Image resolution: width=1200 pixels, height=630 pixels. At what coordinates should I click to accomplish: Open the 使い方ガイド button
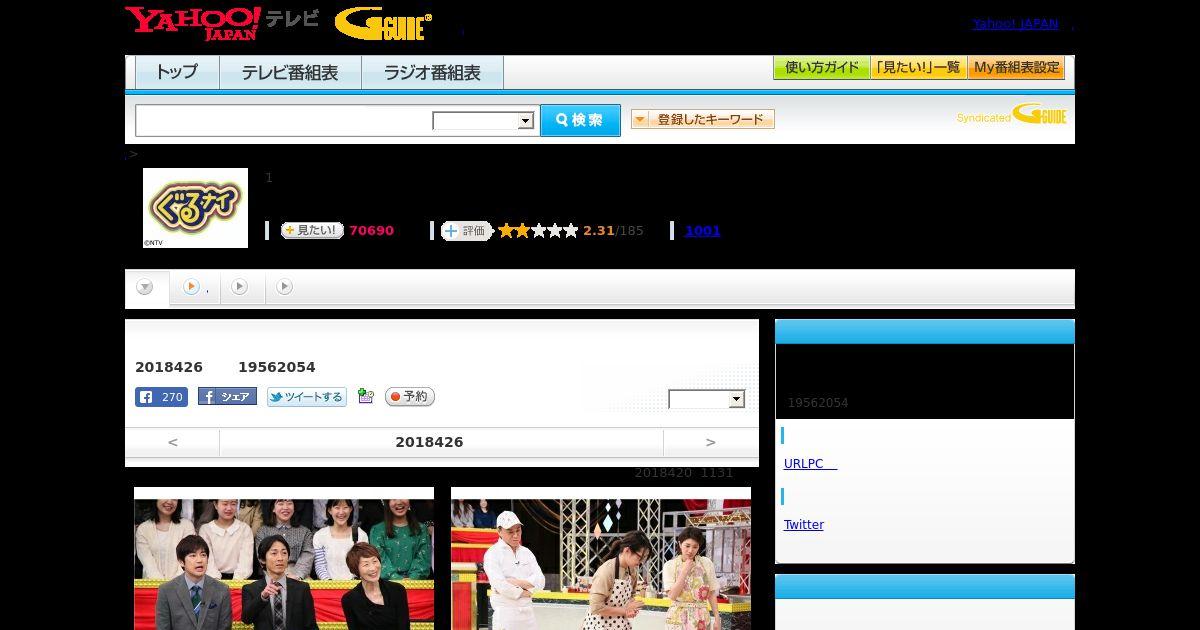point(821,68)
